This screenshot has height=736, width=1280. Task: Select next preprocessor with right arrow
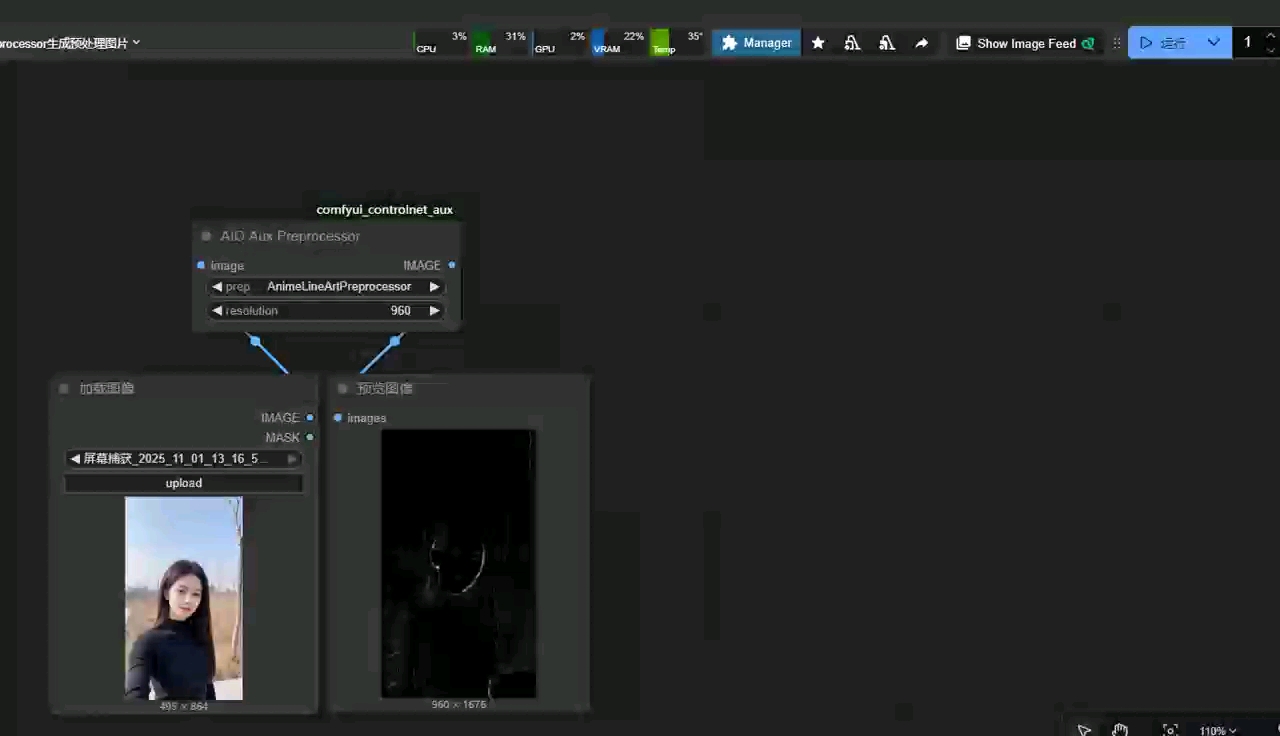coord(434,287)
